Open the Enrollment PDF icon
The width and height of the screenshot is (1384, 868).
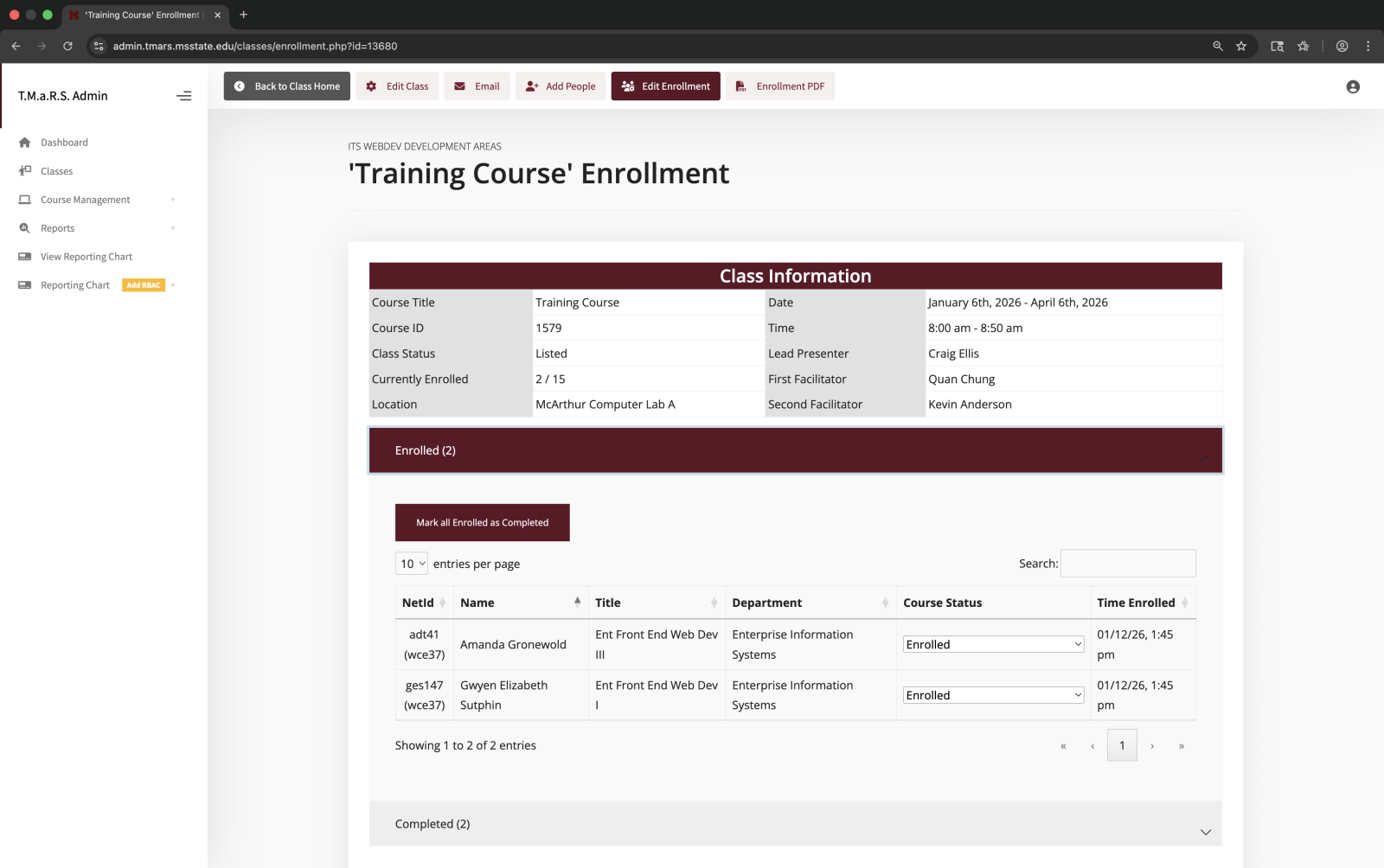[740, 86]
